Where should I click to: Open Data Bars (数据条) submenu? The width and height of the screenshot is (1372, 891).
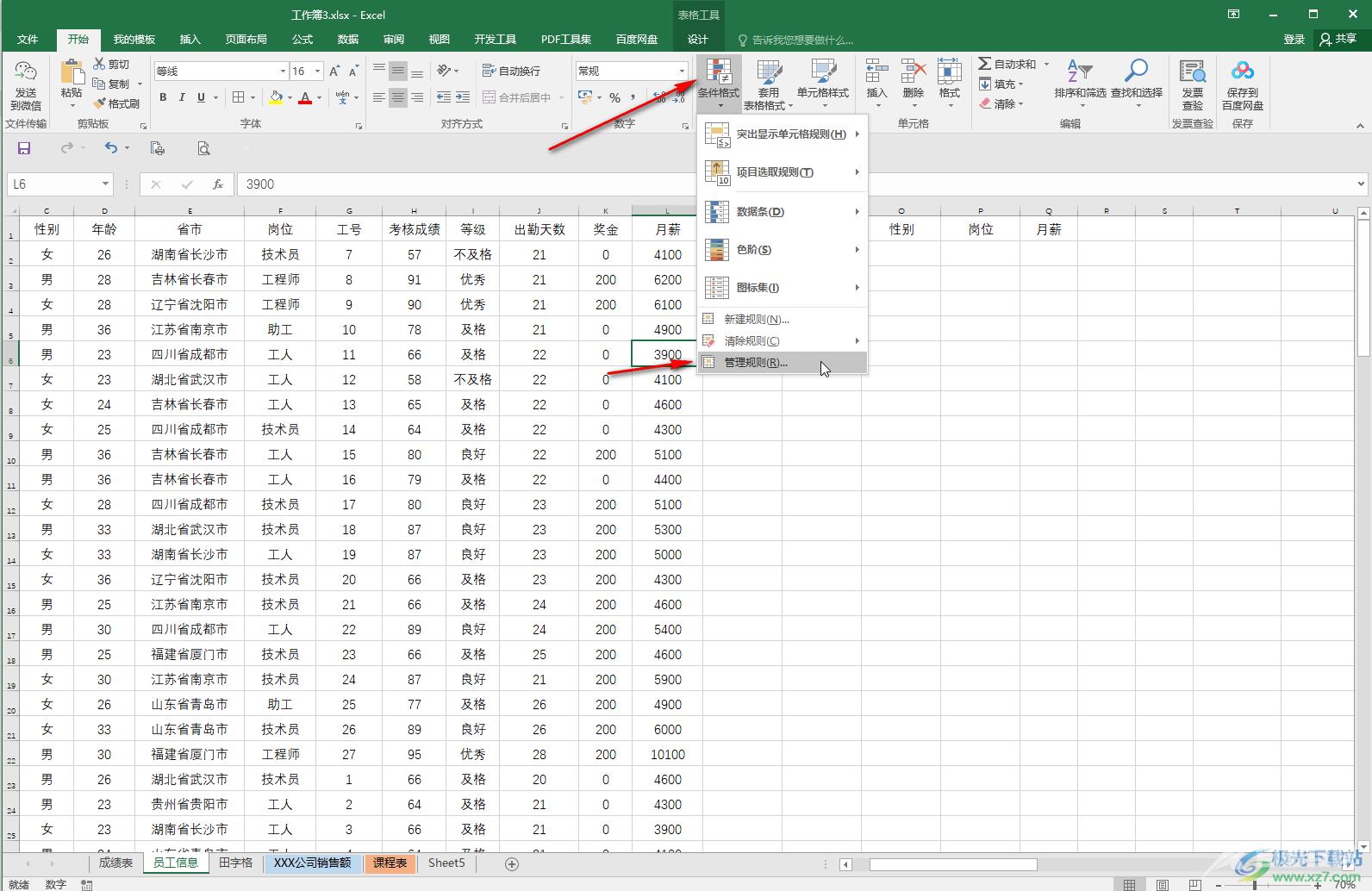(783, 211)
